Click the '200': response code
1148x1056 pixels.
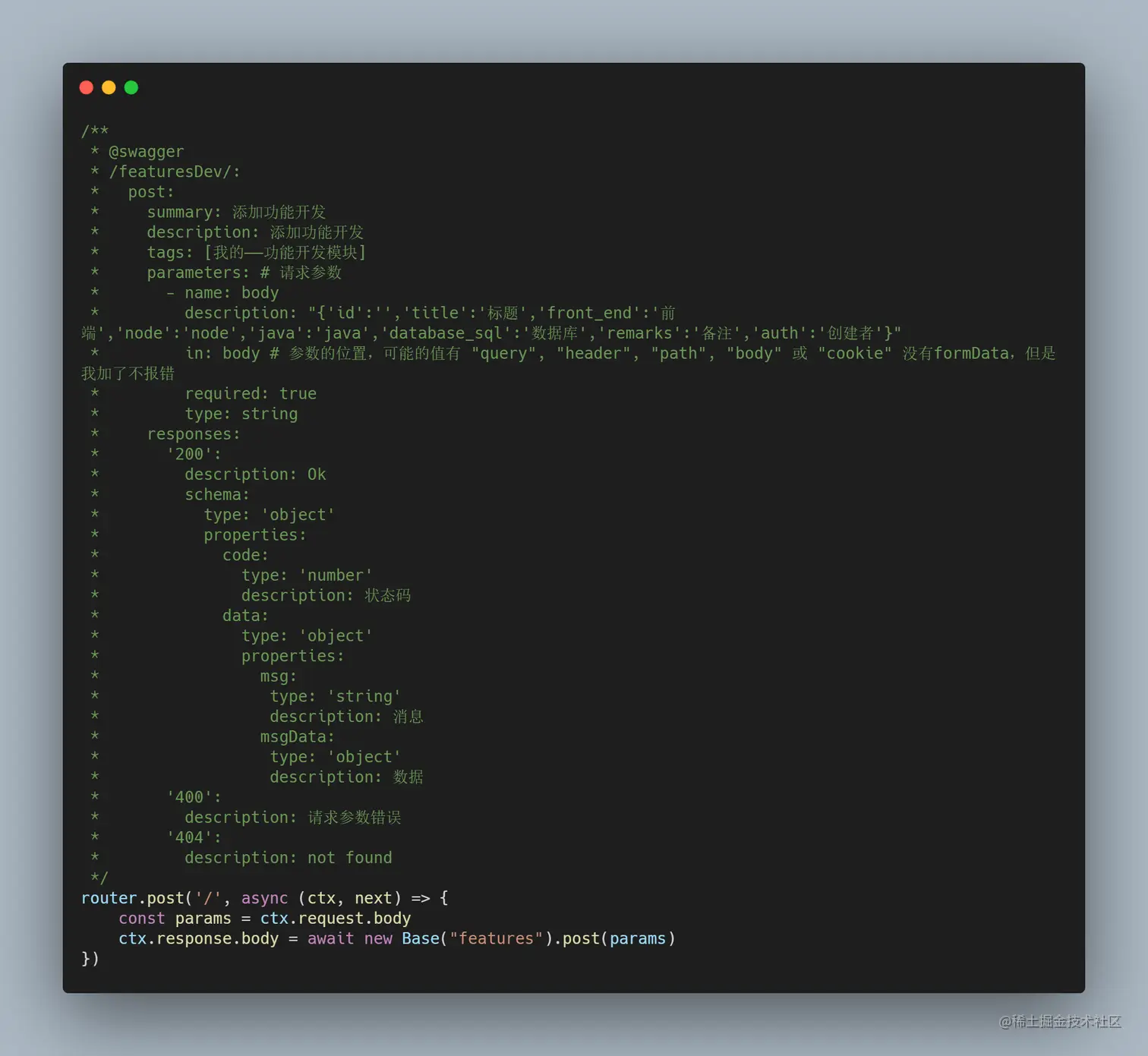click(x=194, y=455)
